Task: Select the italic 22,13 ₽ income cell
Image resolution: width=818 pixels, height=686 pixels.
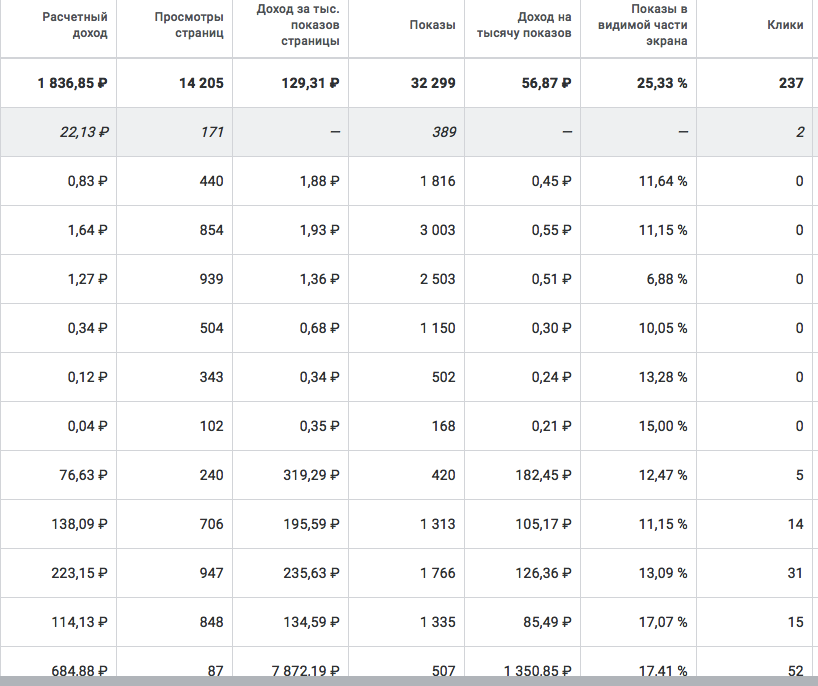Action: [83, 132]
